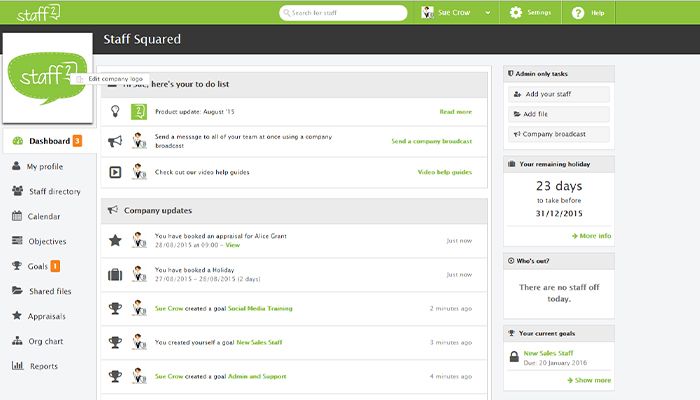Click the video play icon in to-do list
The image size is (700, 400).
115,172
